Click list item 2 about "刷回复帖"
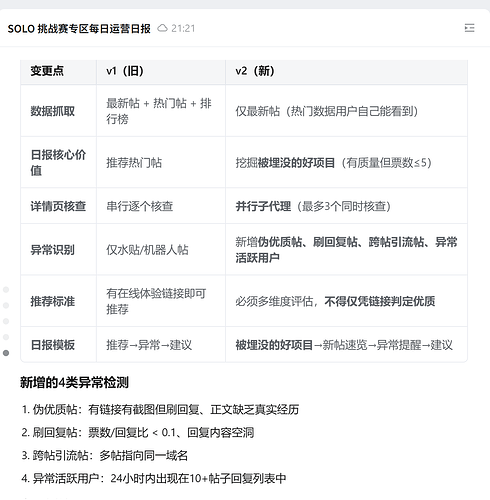Viewport: 490px width, 500px height. (138, 432)
